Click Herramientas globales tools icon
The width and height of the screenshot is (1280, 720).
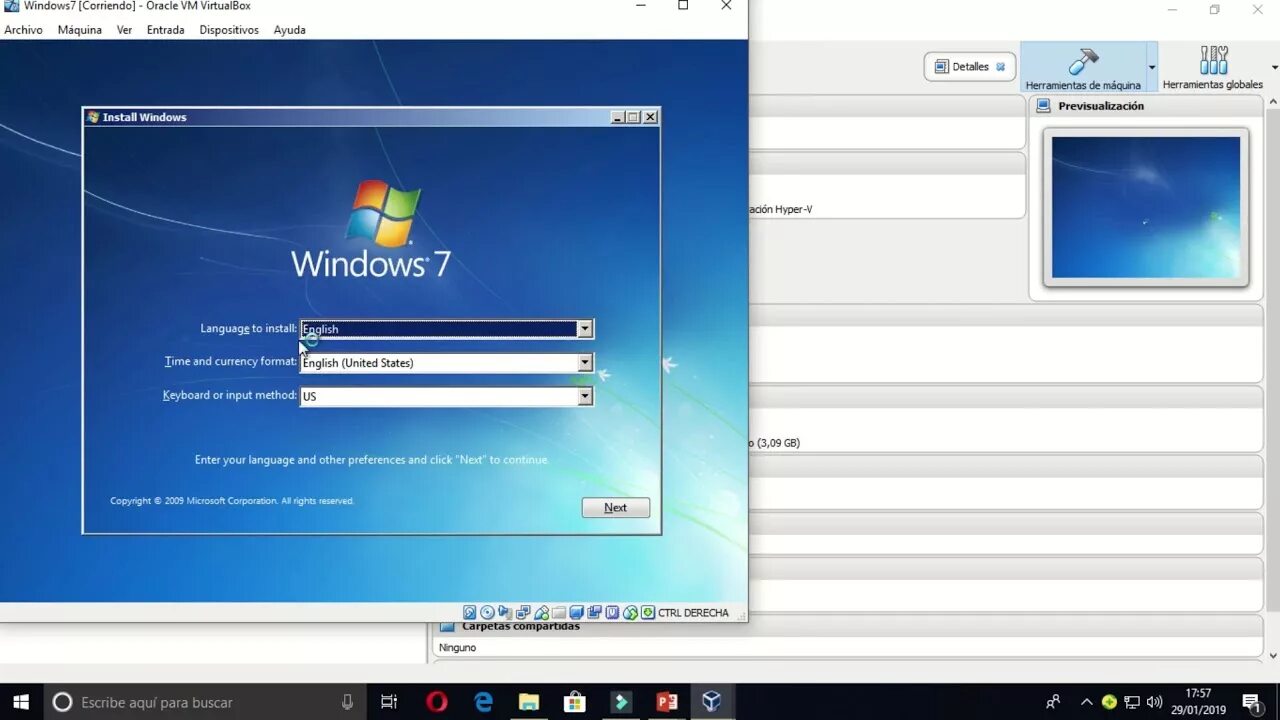click(x=1213, y=61)
